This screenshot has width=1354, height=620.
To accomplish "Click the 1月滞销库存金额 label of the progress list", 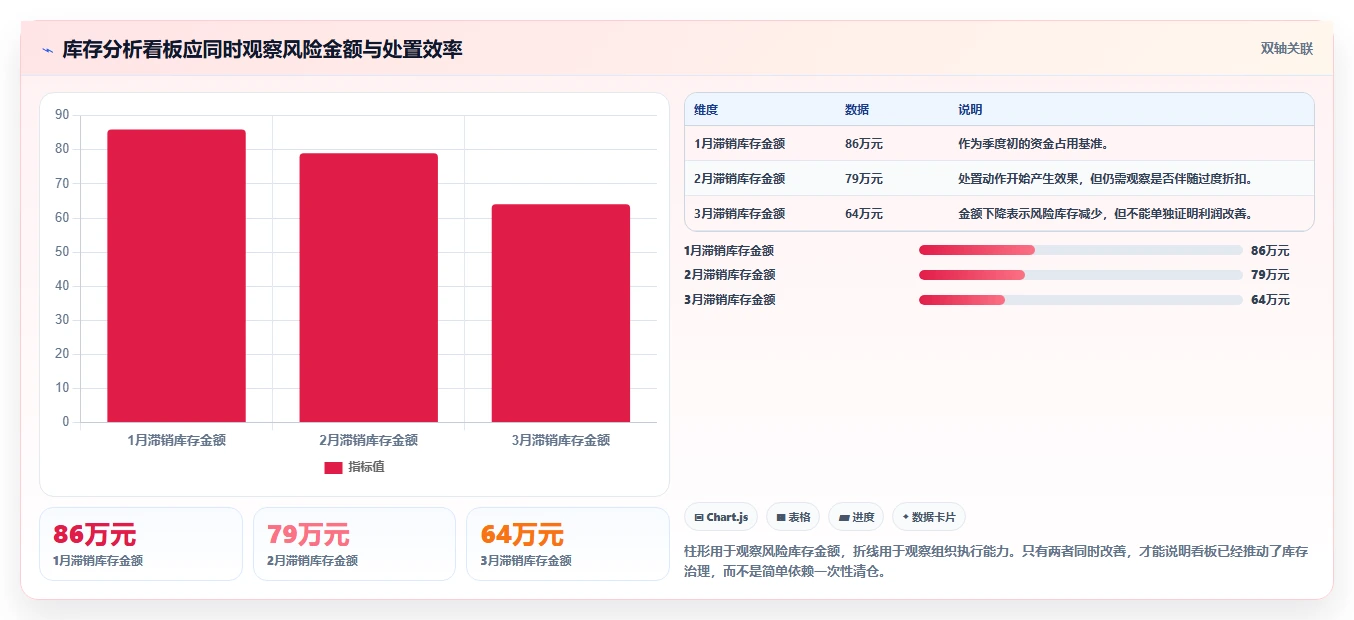I will click(729, 251).
